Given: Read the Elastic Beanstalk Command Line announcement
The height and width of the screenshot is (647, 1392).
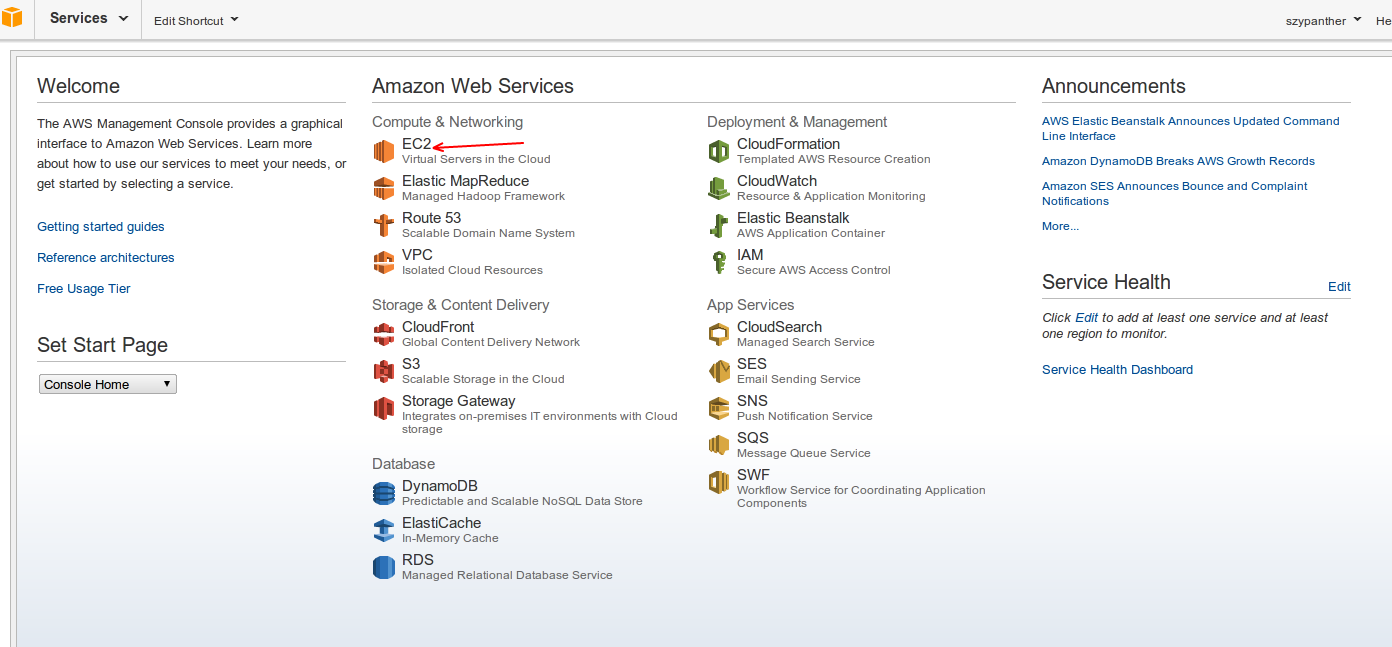Looking at the screenshot, I should pos(1190,128).
